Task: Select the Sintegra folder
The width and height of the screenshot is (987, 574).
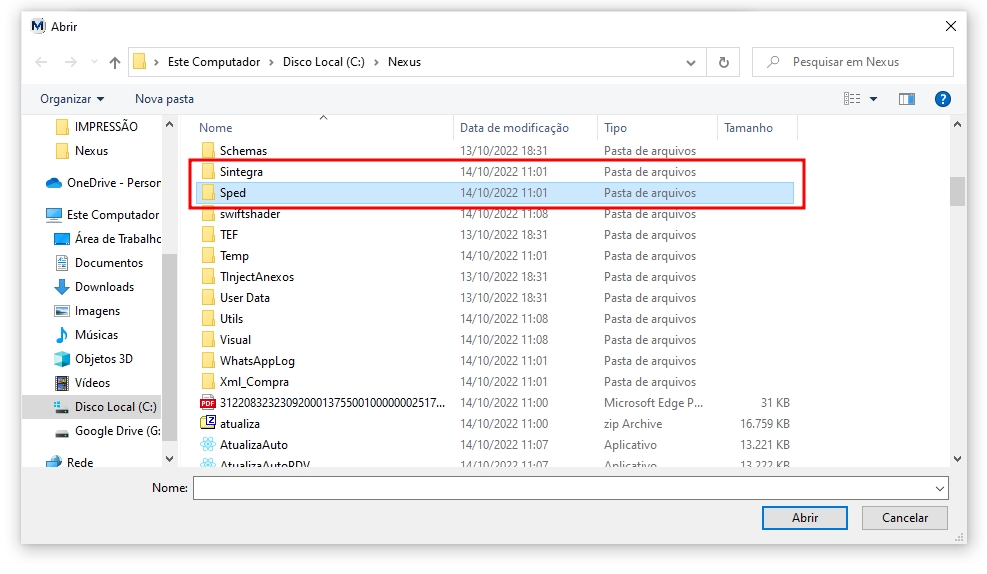Action: coord(241,172)
